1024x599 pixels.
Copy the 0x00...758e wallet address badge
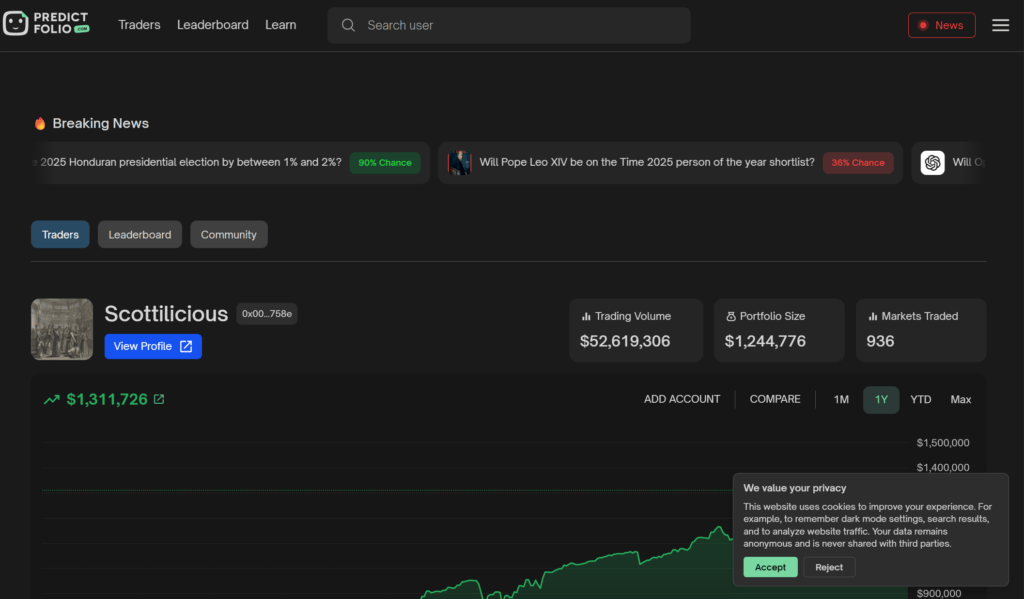(x=267, y=314)
